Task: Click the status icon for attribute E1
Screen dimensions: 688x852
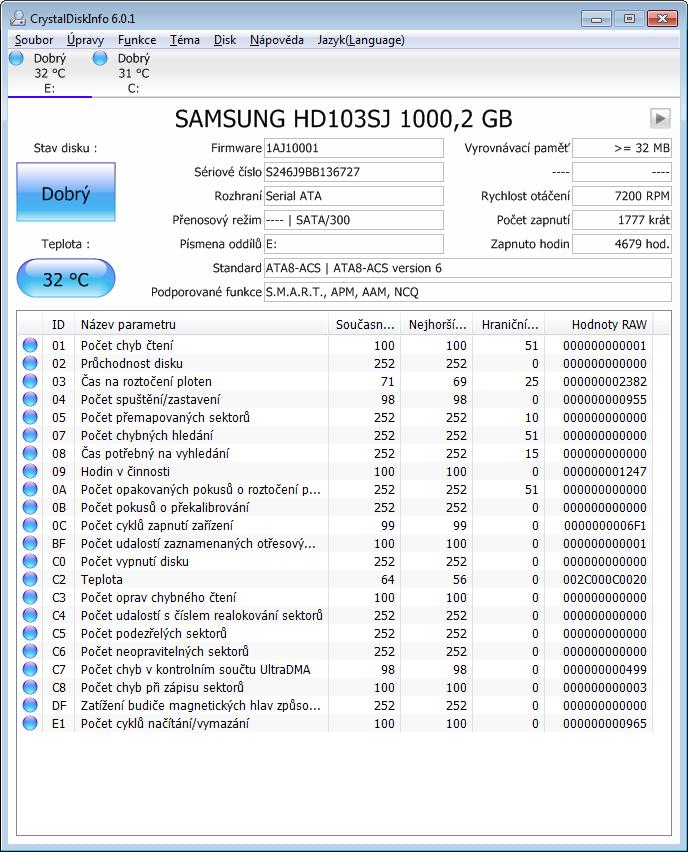Action: pyautogui.click(x=30, y=723)
